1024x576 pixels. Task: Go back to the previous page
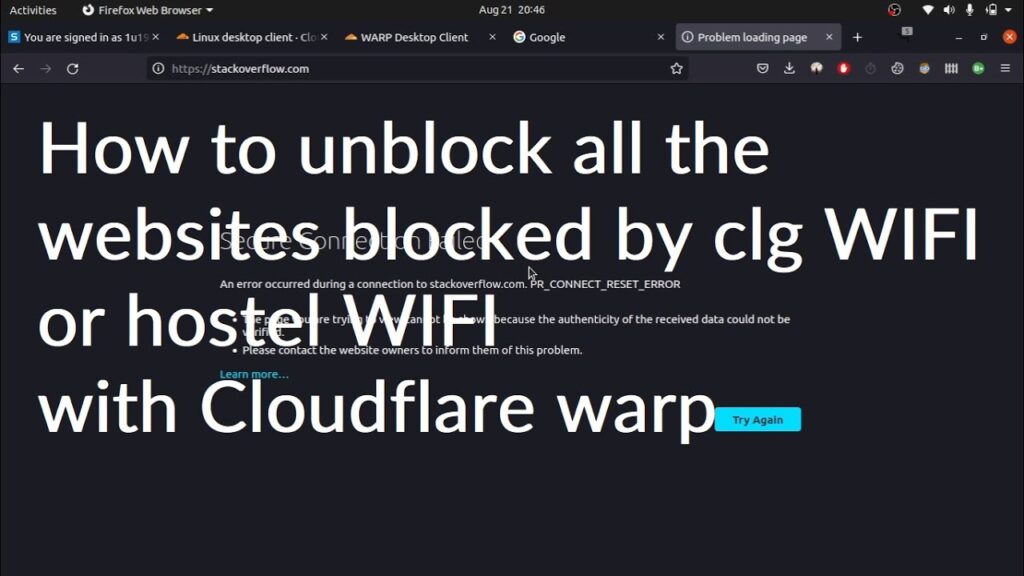click(x=18, y=69)
